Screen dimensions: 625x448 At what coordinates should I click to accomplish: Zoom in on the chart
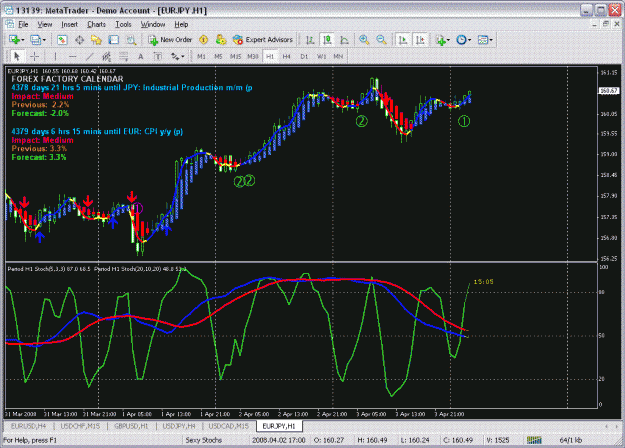(x=364, y=39)
